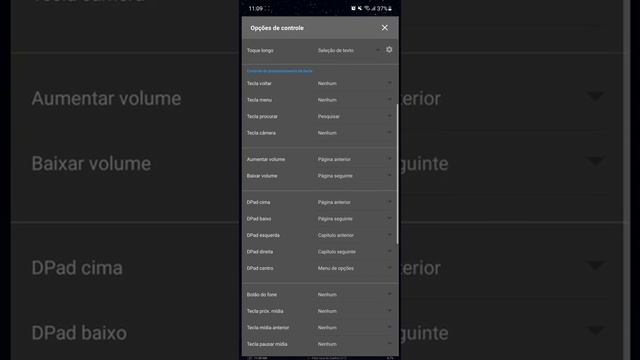640x360 pixels.
Task: Click the 'DPad esquerda' label
Action: tap(263, 236)
